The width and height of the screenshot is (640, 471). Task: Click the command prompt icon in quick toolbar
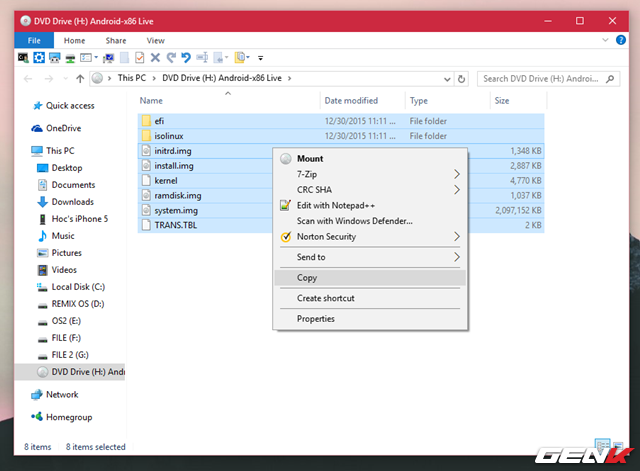click(x=23, y=58)
